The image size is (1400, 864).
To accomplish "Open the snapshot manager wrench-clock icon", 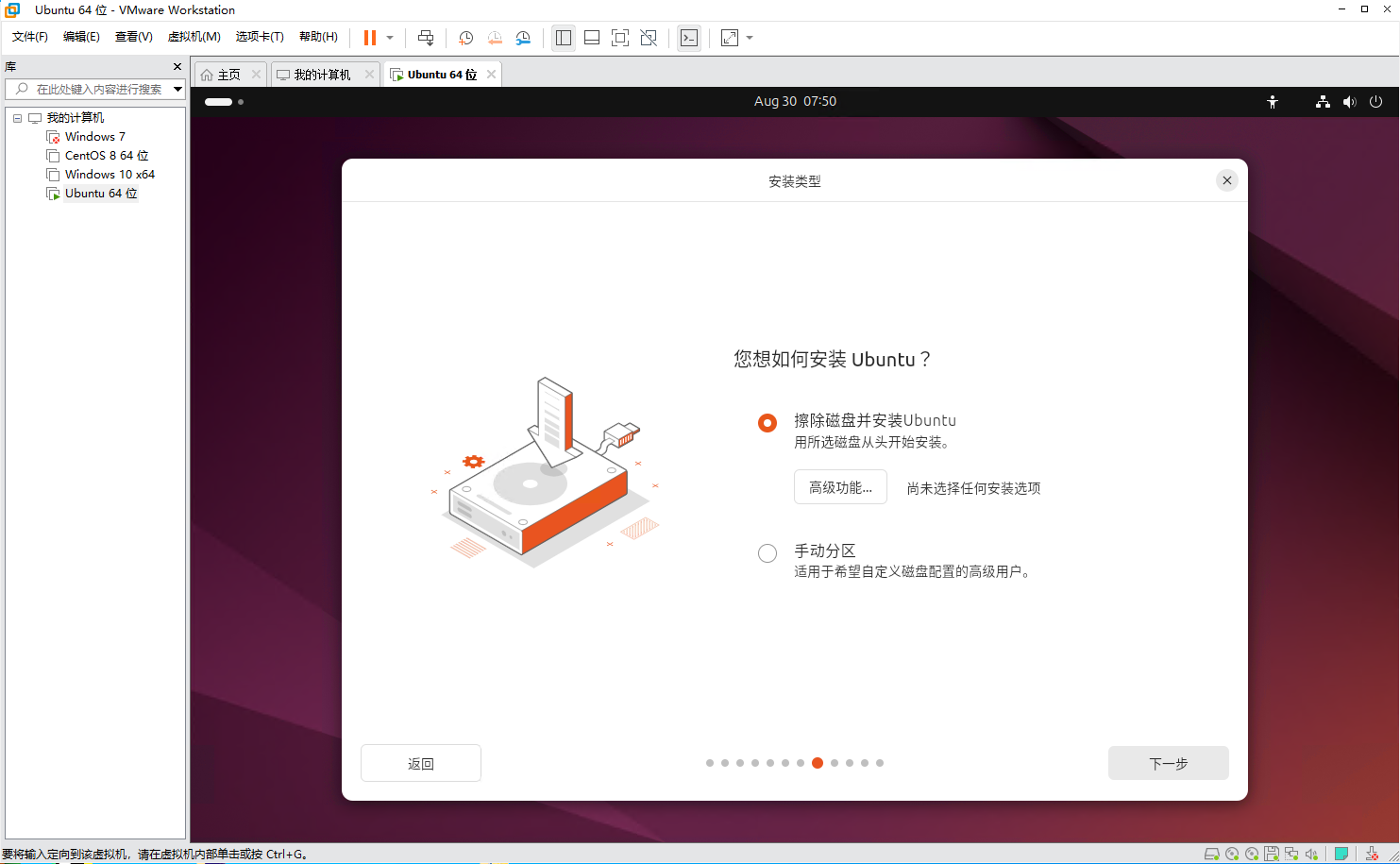I will tap(523, 38).
